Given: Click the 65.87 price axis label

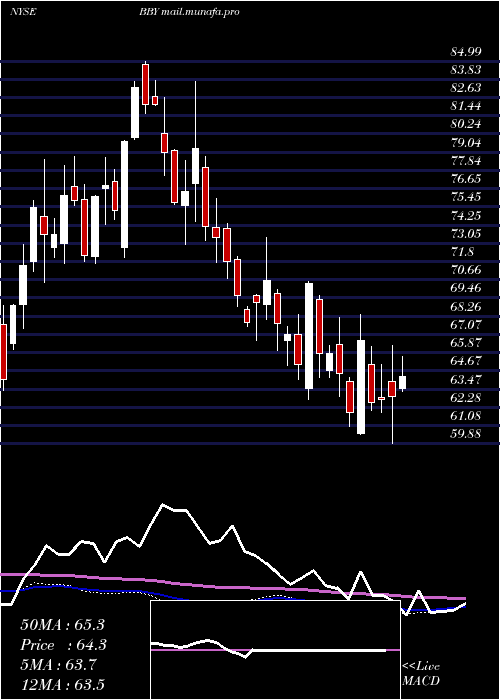Looking at the screenshot, I should point(466,343).
